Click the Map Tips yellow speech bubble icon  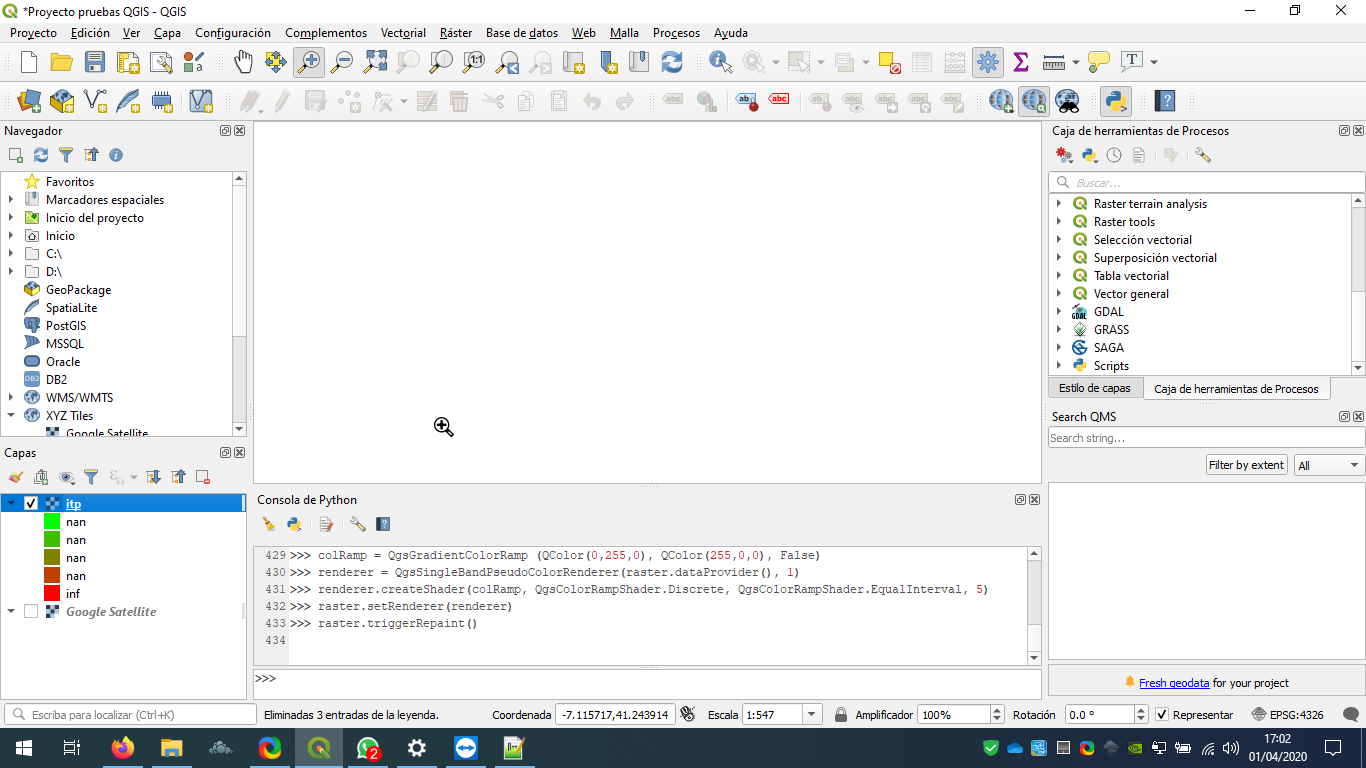[x=1099, y=62]
